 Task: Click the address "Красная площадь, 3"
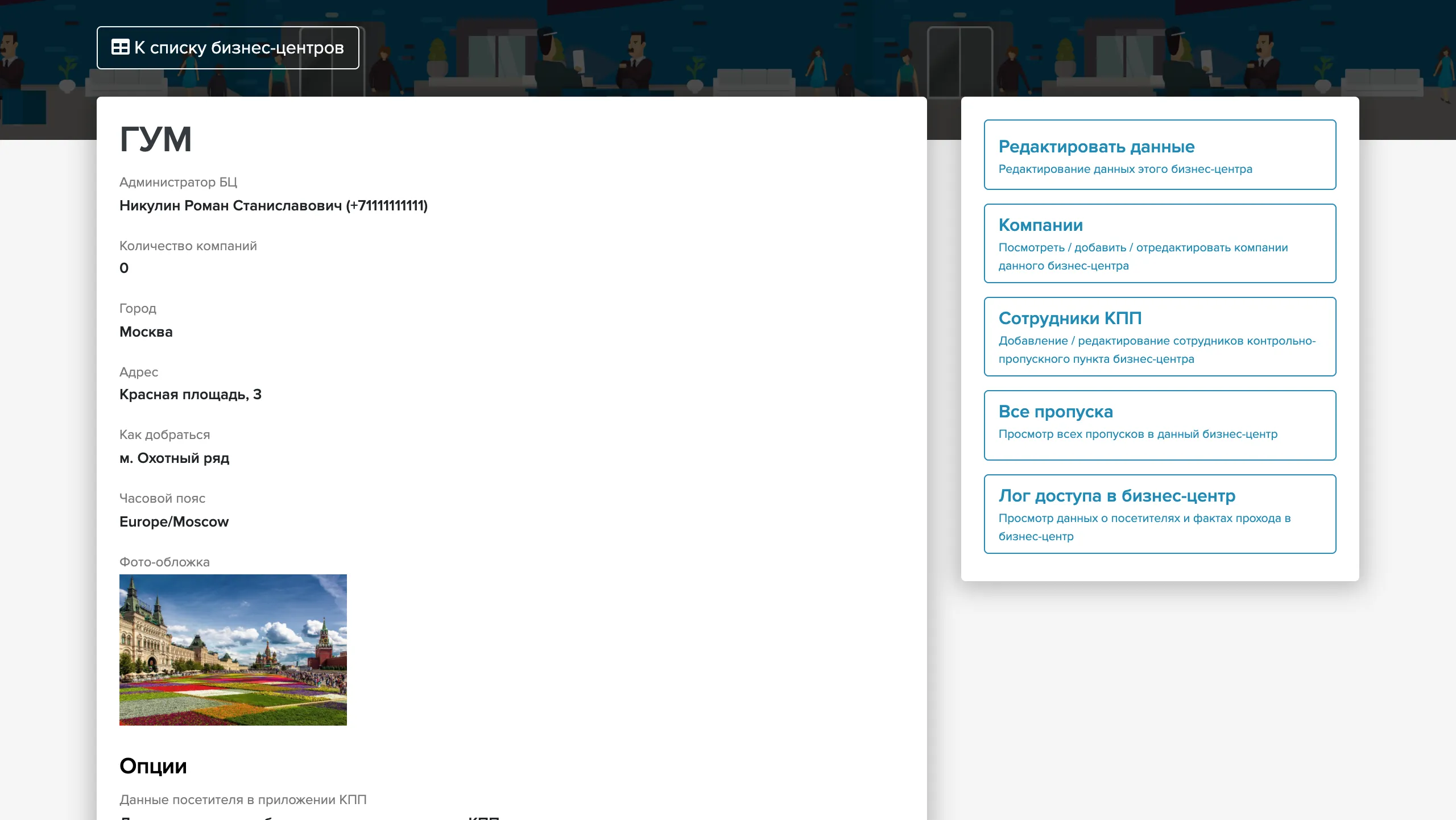pyautogui.click(x=191, y=395)
